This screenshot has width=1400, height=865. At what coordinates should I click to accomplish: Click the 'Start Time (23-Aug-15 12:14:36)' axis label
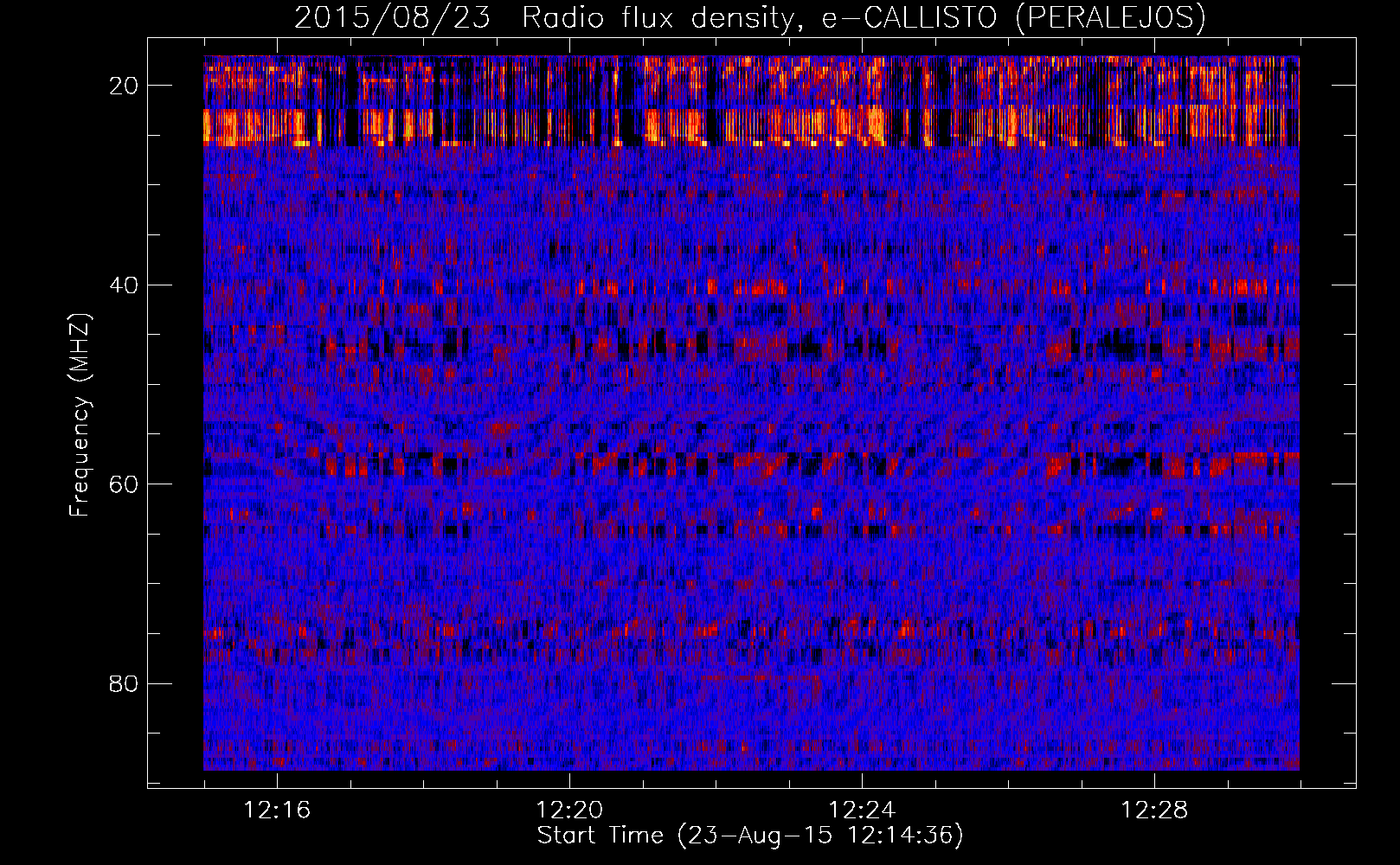pyautogui.click(x=750, y=836)
